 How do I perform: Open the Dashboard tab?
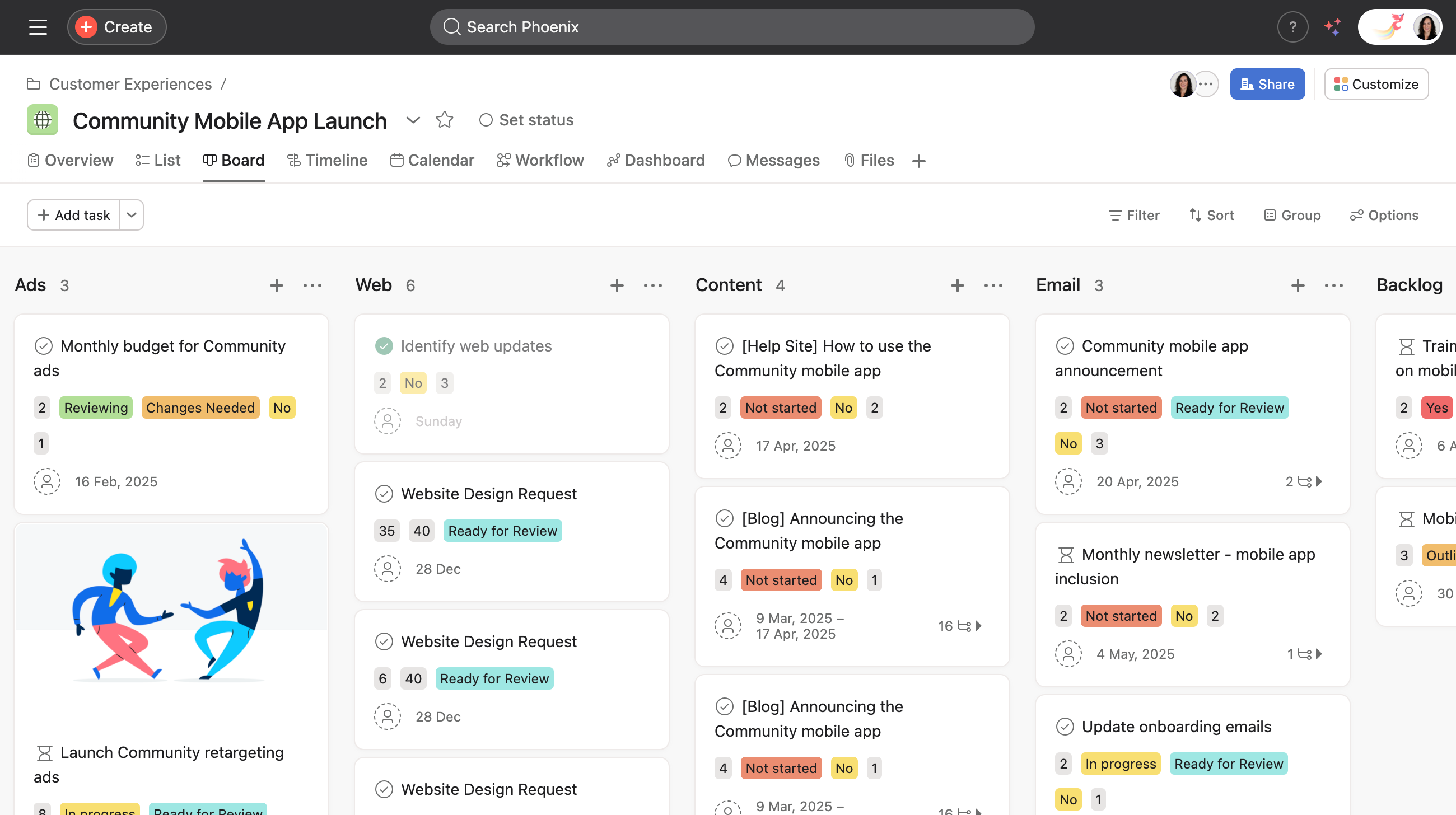click(656, 161)
